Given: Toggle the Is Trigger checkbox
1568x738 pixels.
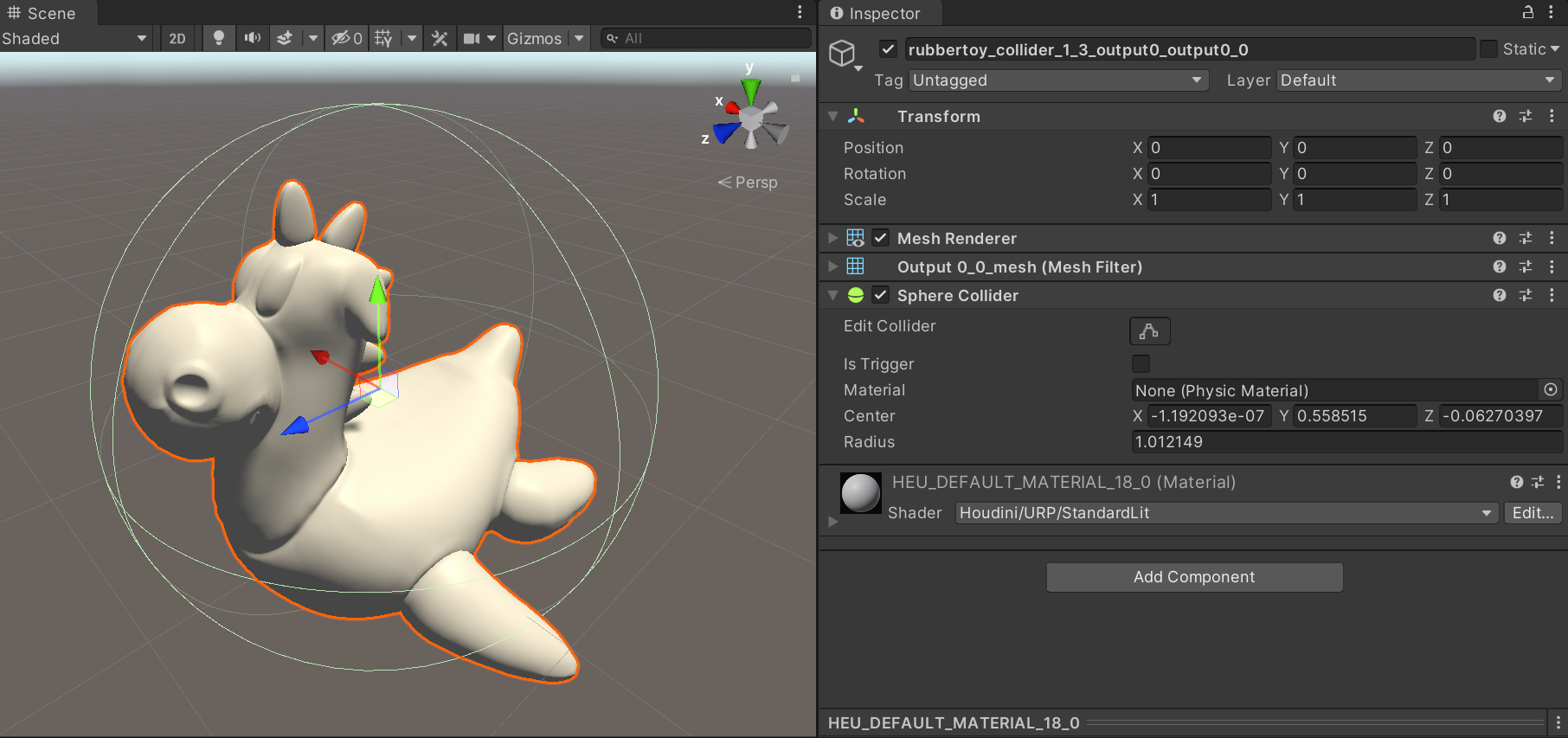Looking at the screenshot, I should tap(1141, 363).
